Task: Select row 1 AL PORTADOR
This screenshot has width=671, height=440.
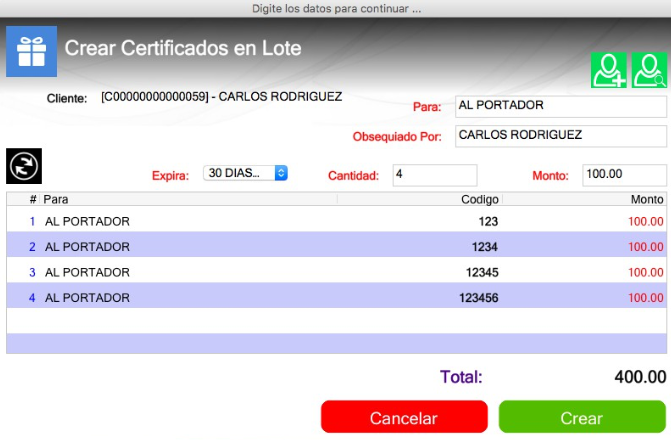Action: click(x=336, y=221)
